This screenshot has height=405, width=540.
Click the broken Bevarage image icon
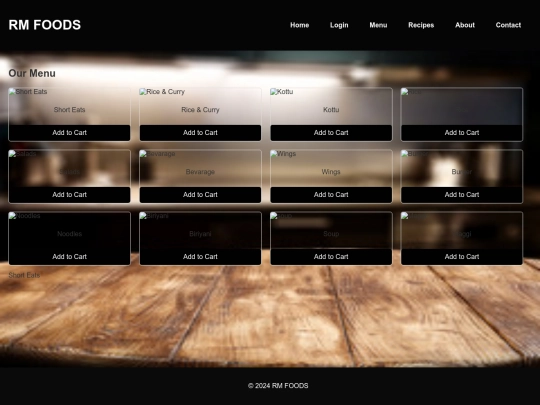coord(143,154)
